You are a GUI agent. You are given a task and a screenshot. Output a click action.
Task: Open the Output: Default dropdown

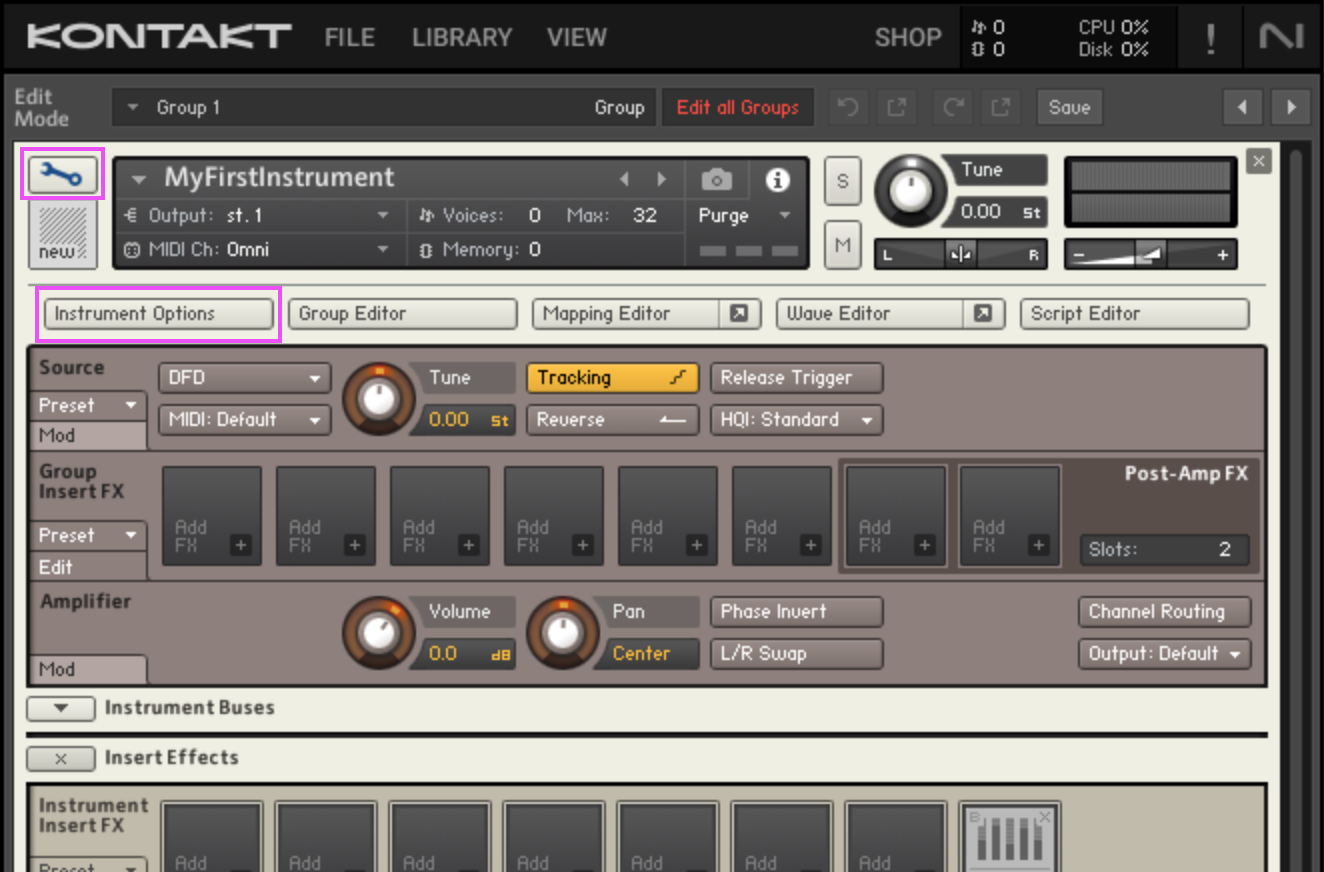[1164, 654]
